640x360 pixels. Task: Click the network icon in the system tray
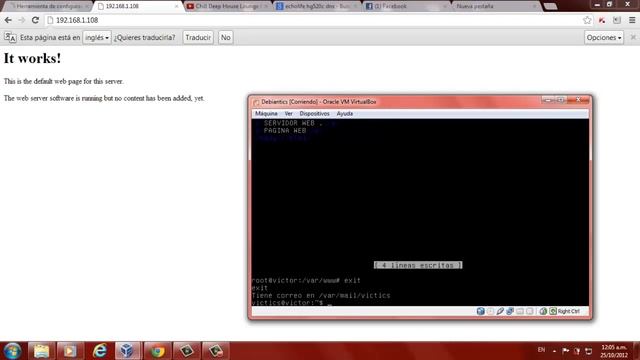coord(589,351)
